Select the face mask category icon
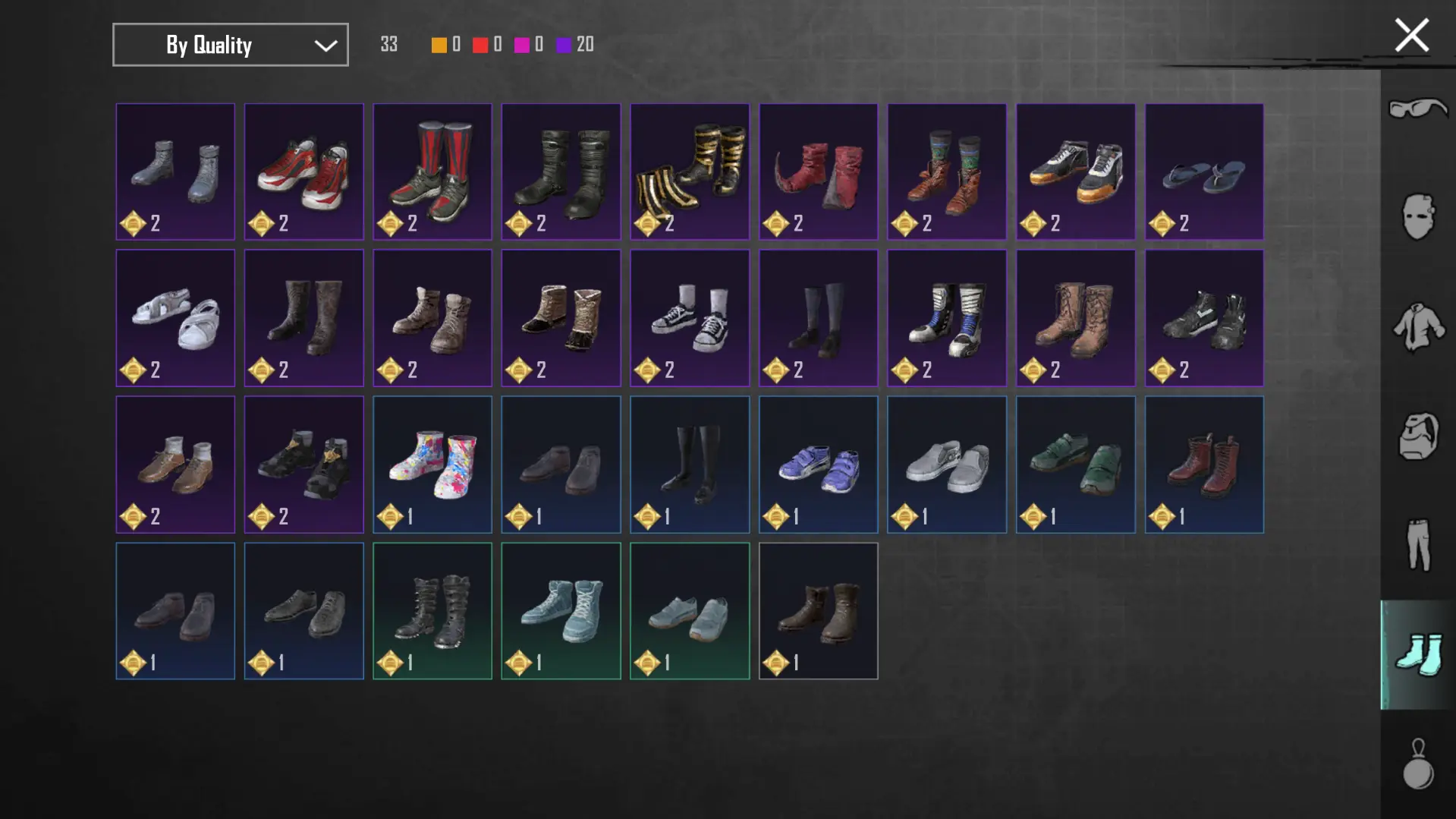 (1417, 216)
